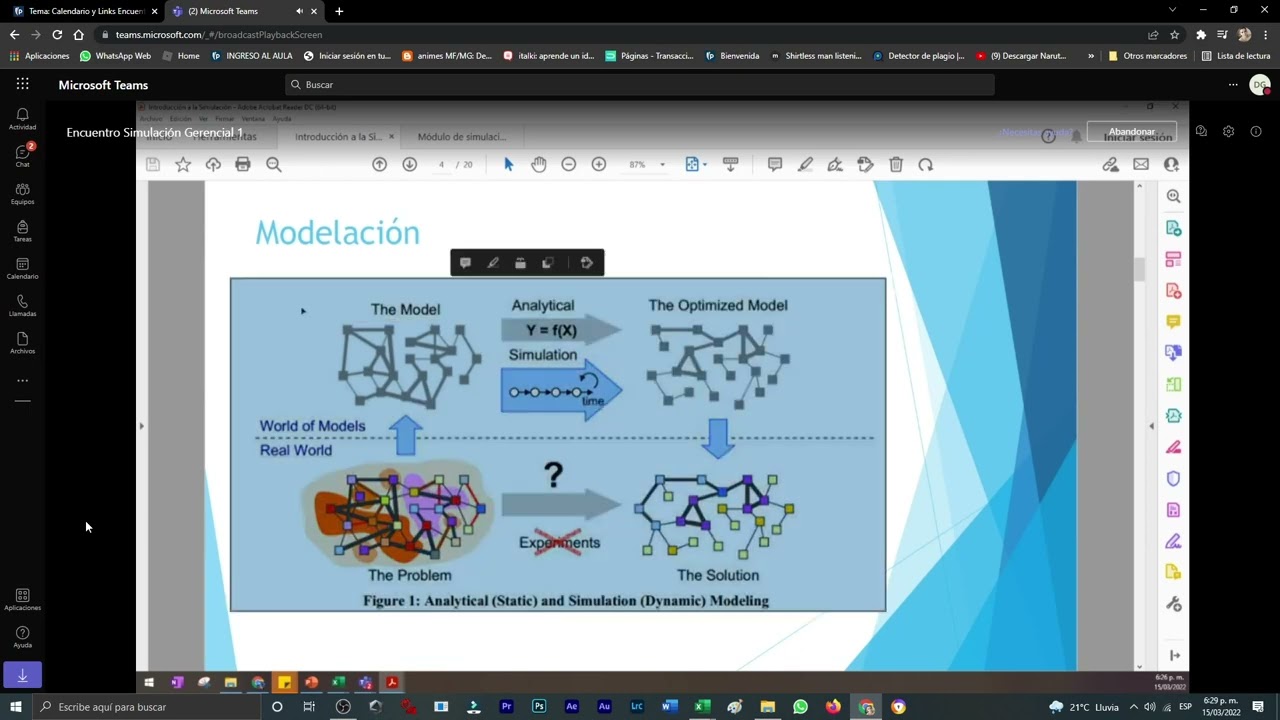Open Acrobat right panel protect shield

[1174, 479]
